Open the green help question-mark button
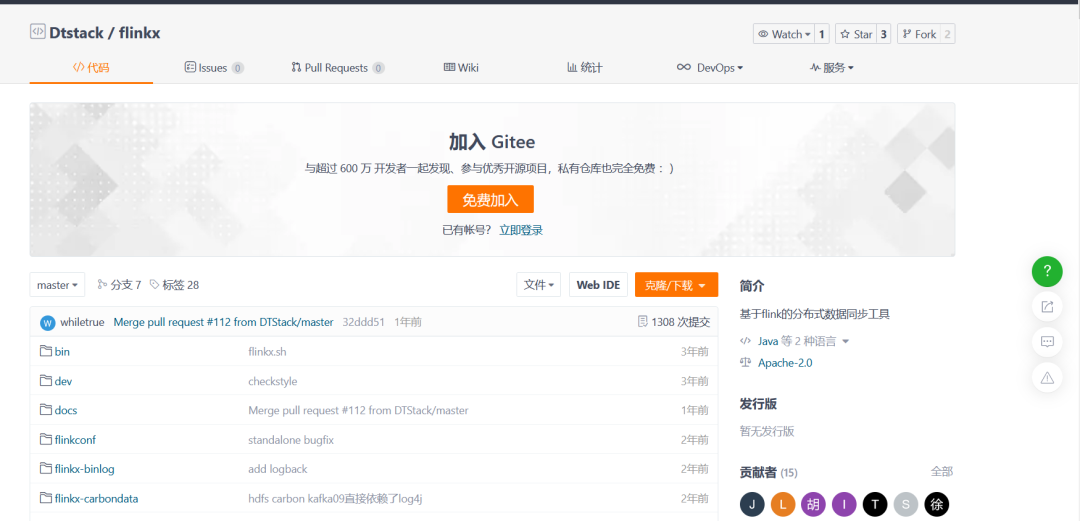1080x521 pixels. click(1047, 272)
